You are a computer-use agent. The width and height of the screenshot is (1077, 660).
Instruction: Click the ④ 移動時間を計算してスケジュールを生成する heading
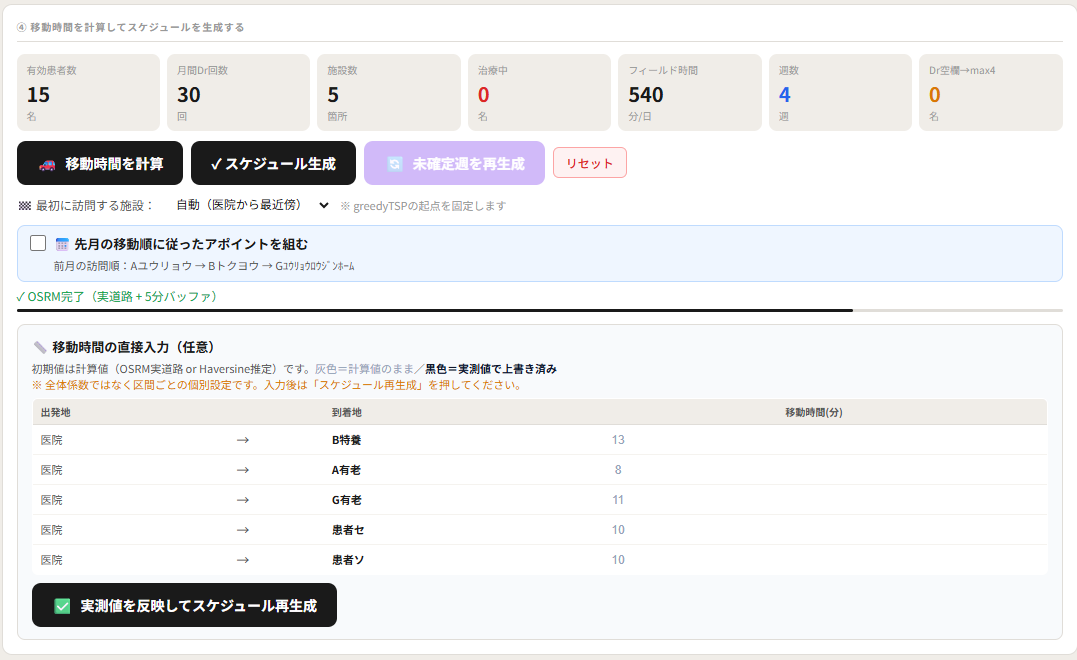(x=131, y=27)
